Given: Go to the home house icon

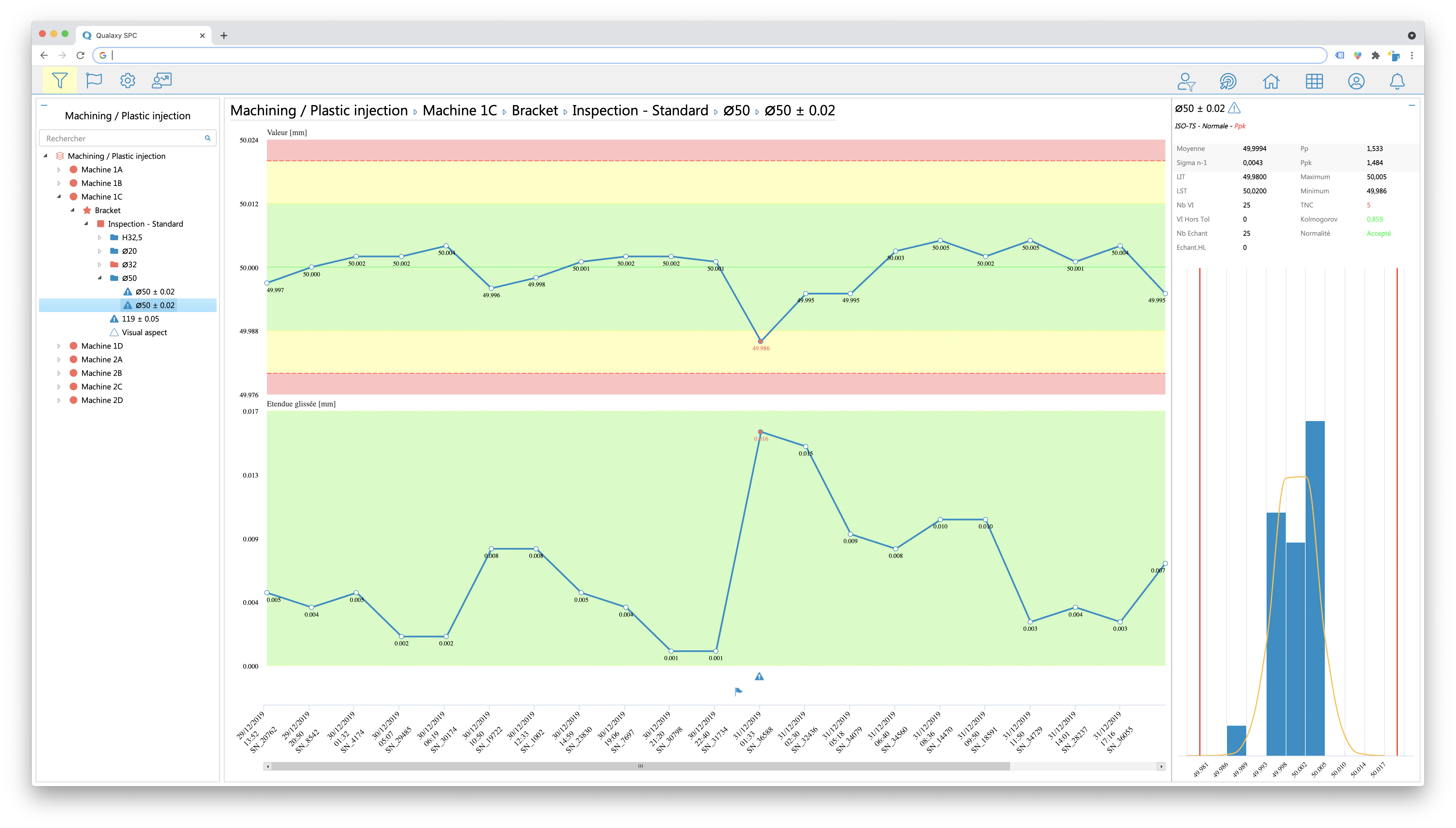Looking at the screenshot, I should (1271, 81).
